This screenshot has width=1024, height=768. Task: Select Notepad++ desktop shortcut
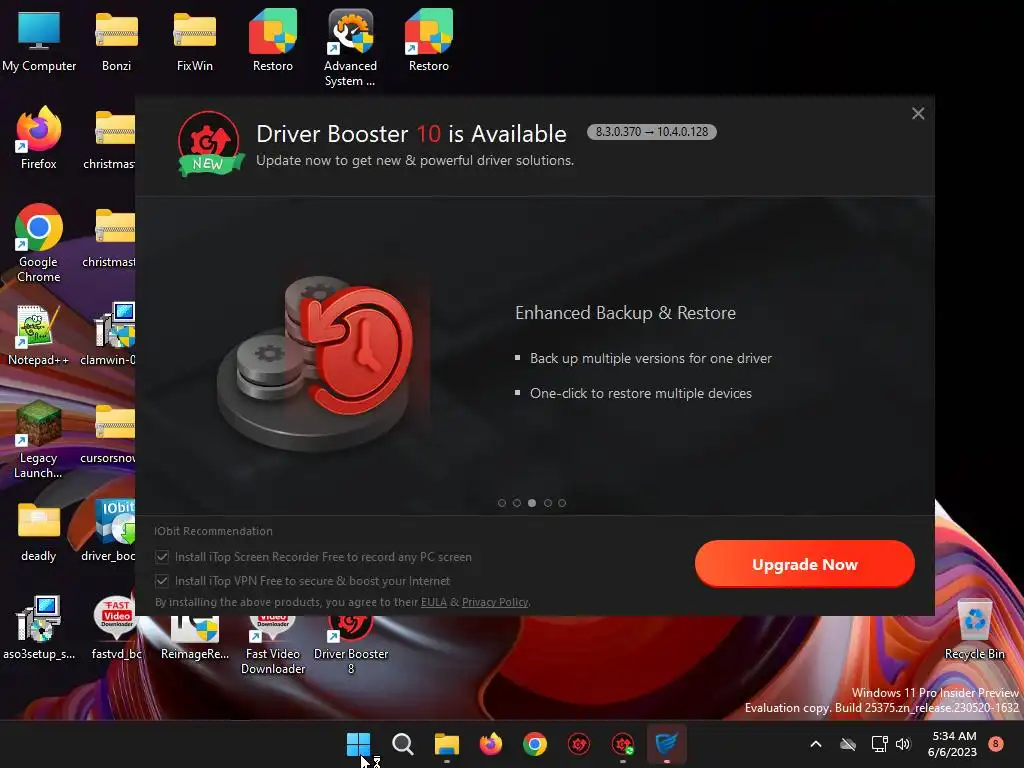click(39, 335)
